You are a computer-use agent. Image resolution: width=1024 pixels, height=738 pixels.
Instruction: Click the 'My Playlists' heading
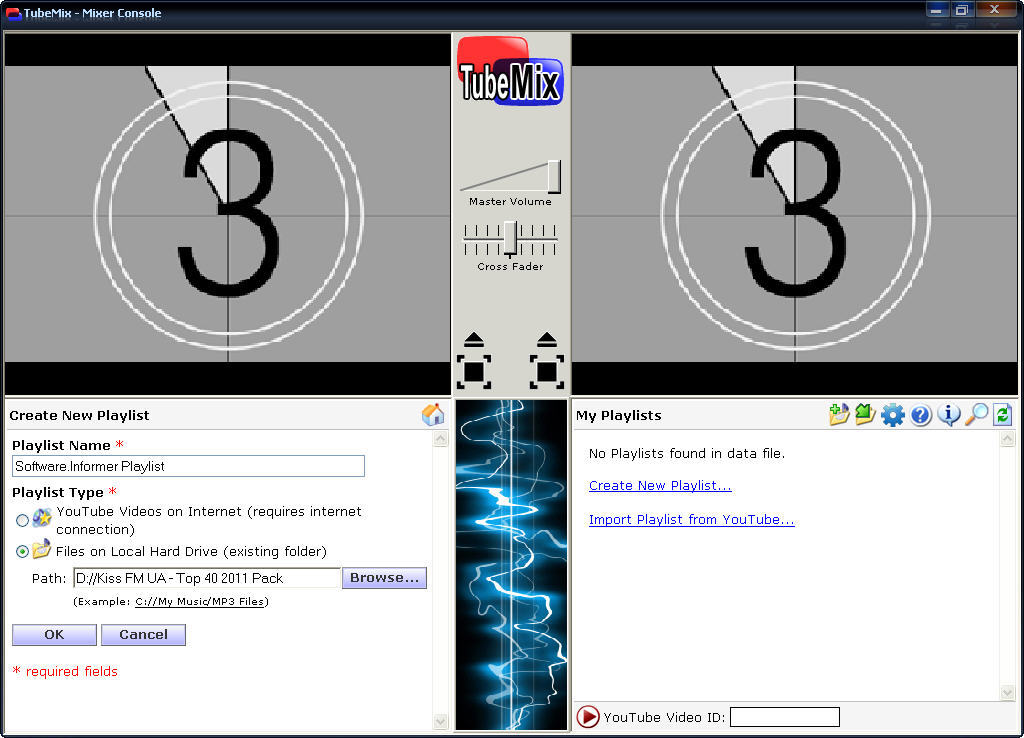pos(618,415)
